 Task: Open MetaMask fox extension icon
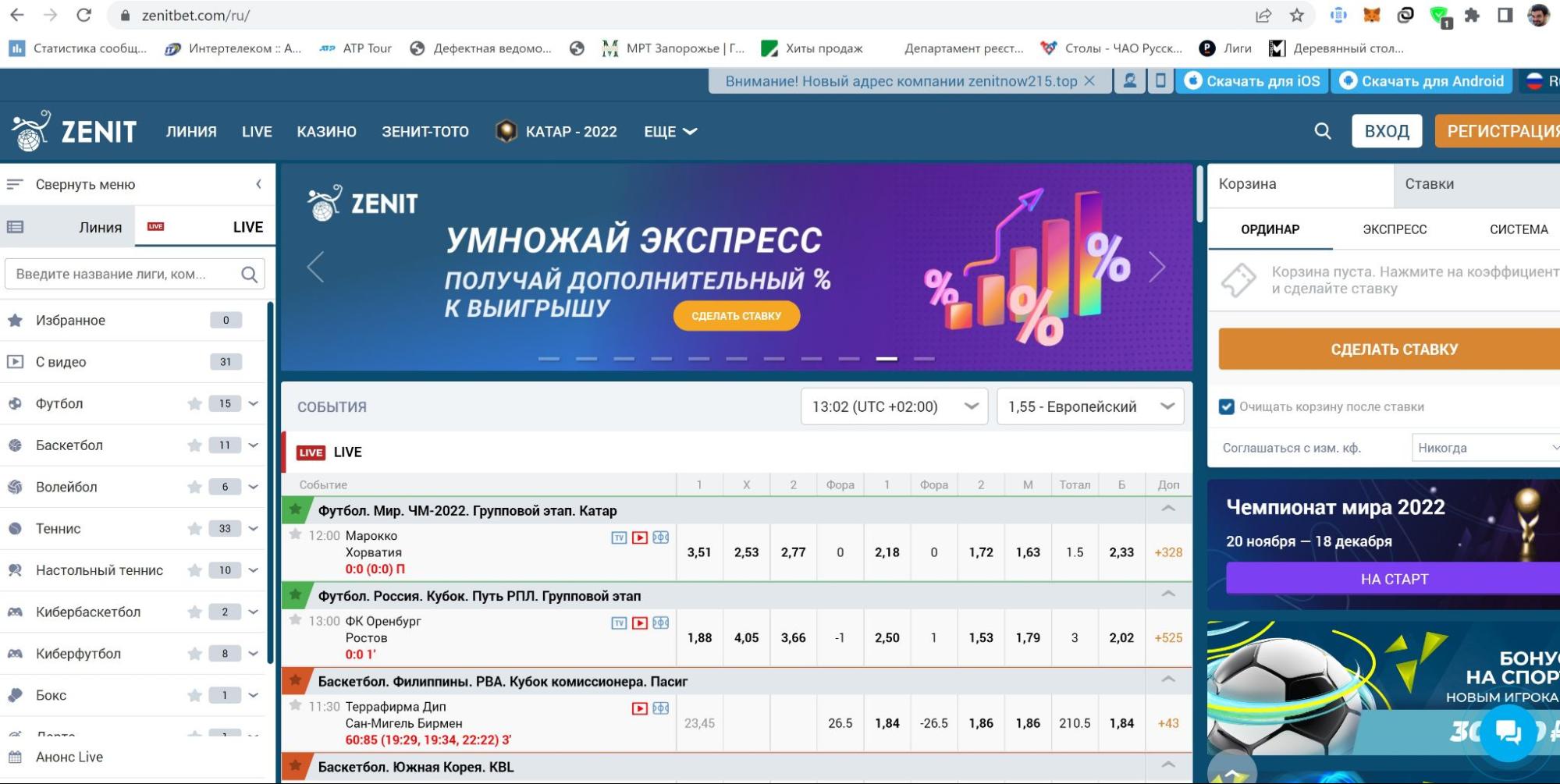[1372, 15]
